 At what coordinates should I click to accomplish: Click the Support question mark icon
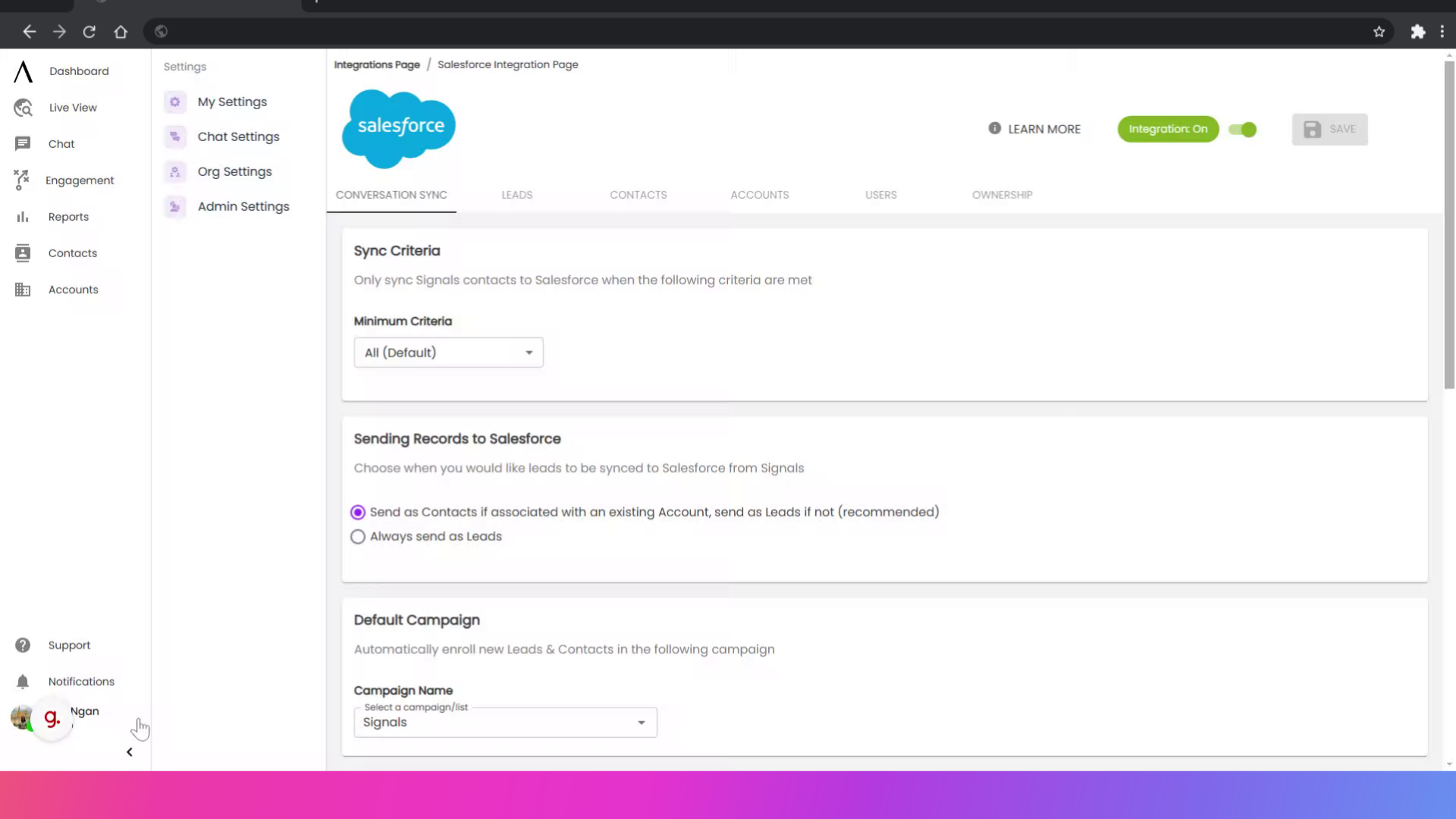coord(23,645)
